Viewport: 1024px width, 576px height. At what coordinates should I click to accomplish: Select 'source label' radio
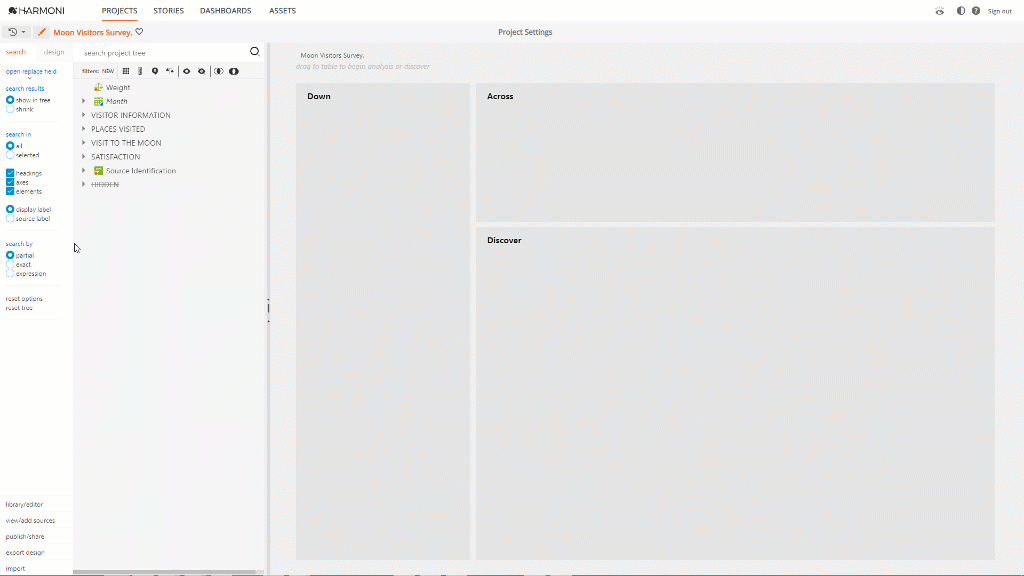coord(10,219)
